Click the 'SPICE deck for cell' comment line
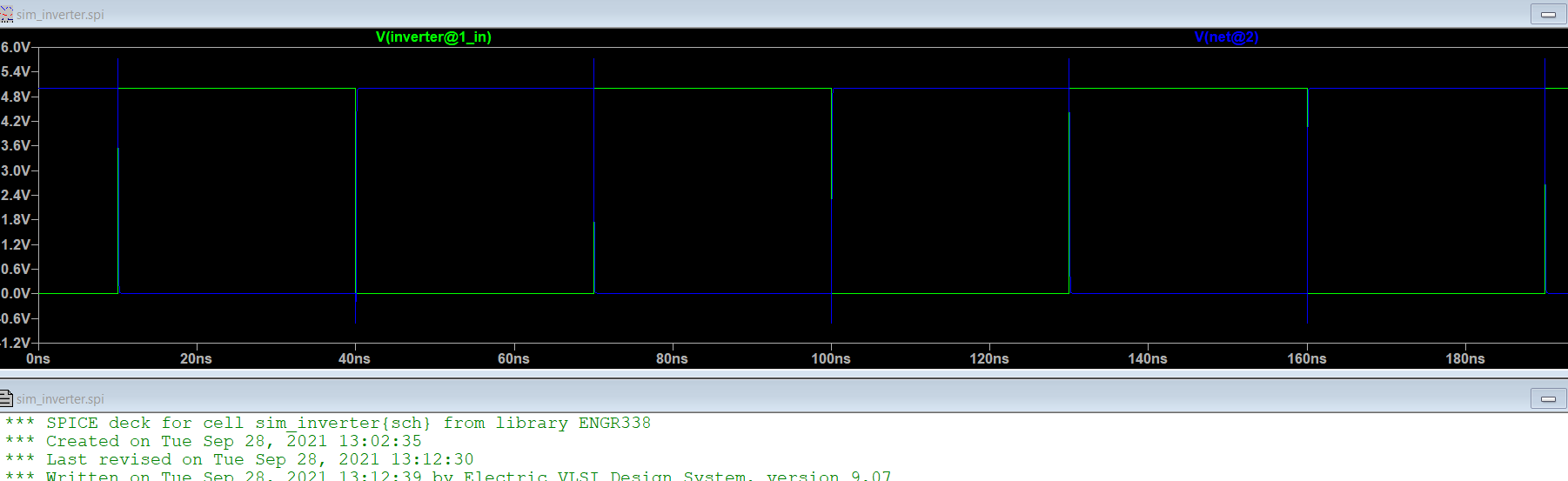 point(348,423)
